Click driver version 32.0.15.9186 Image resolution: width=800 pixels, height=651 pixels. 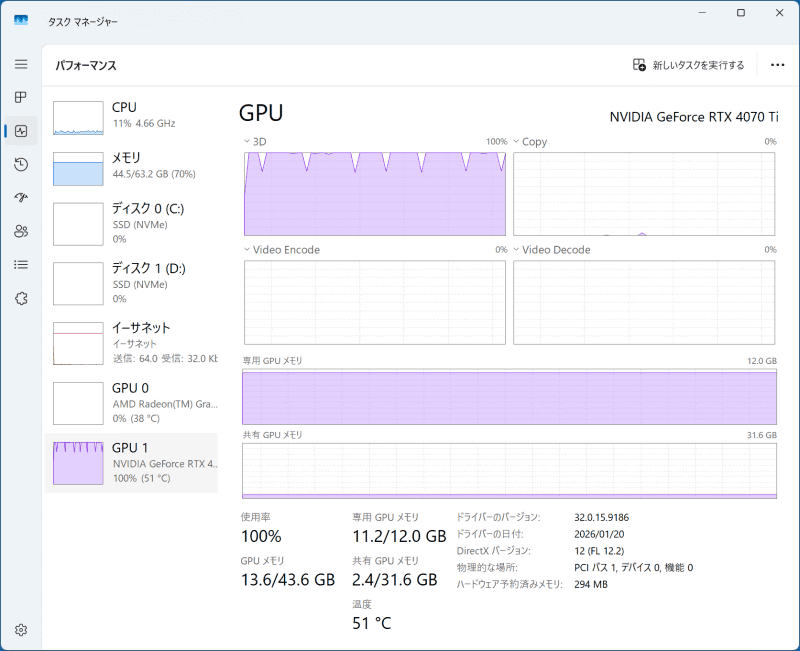601,517
